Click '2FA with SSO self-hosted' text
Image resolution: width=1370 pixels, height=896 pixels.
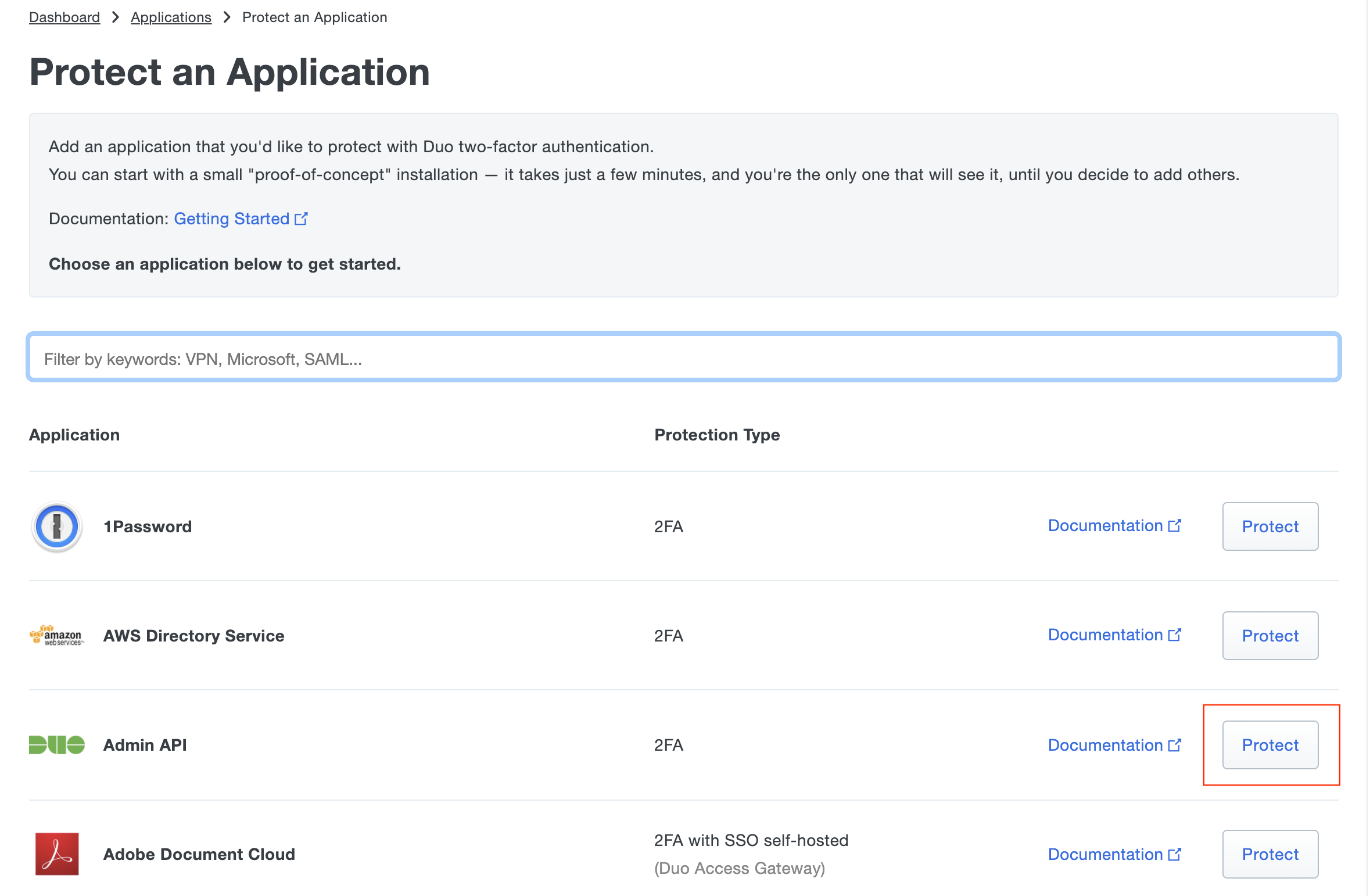point(751,840)
